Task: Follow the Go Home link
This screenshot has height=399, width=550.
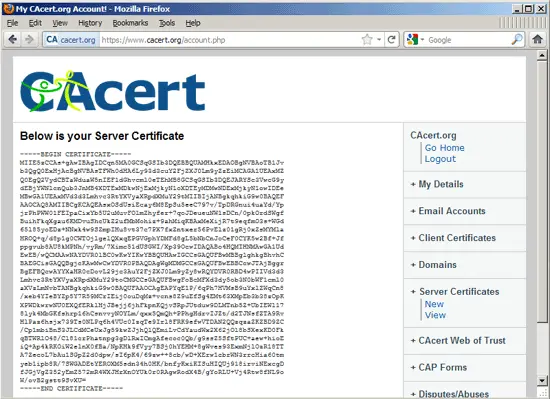Action: (444, 148)
